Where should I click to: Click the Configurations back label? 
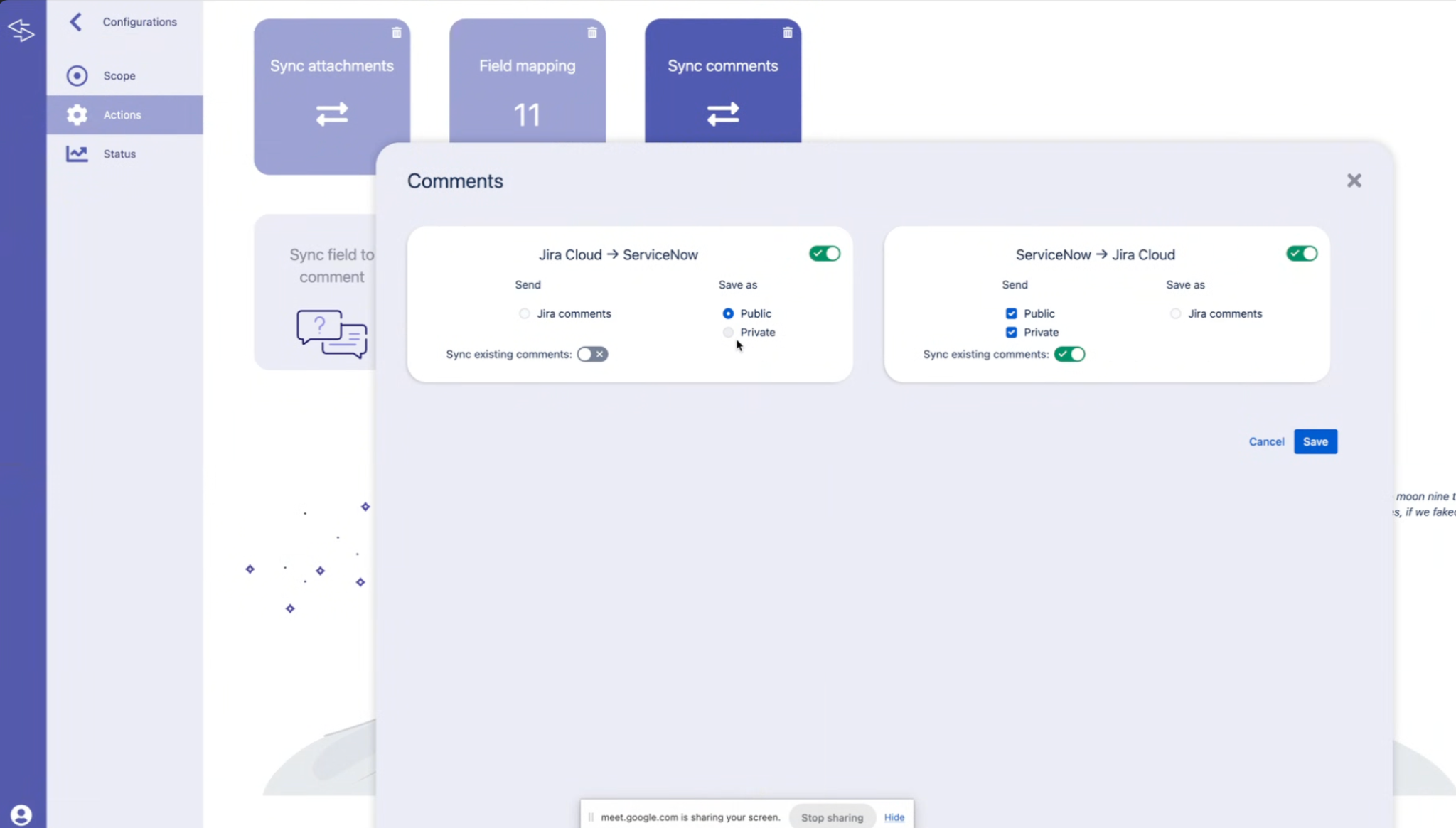[140, 22]
